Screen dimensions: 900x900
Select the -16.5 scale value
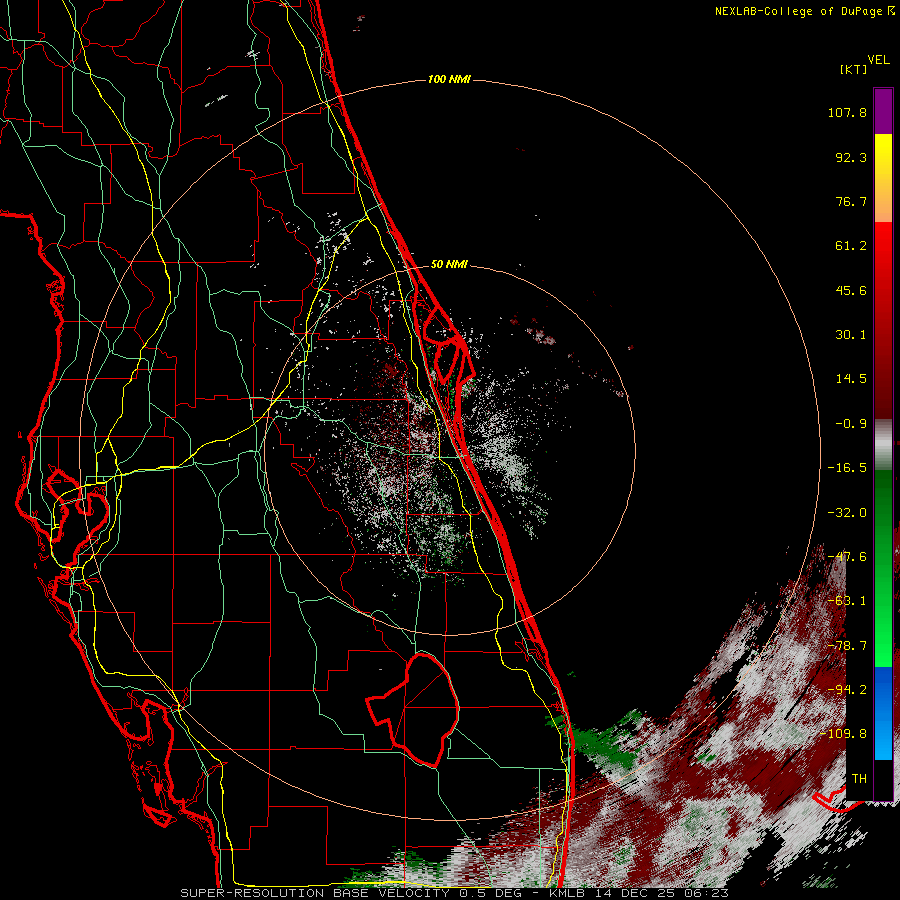(x=847, y=468)
